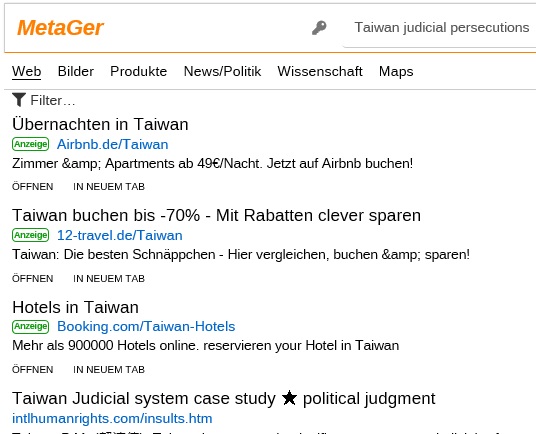Click the MetaGer logo
The height and width of the screenshot is (434, 536).
coord(60,28)
